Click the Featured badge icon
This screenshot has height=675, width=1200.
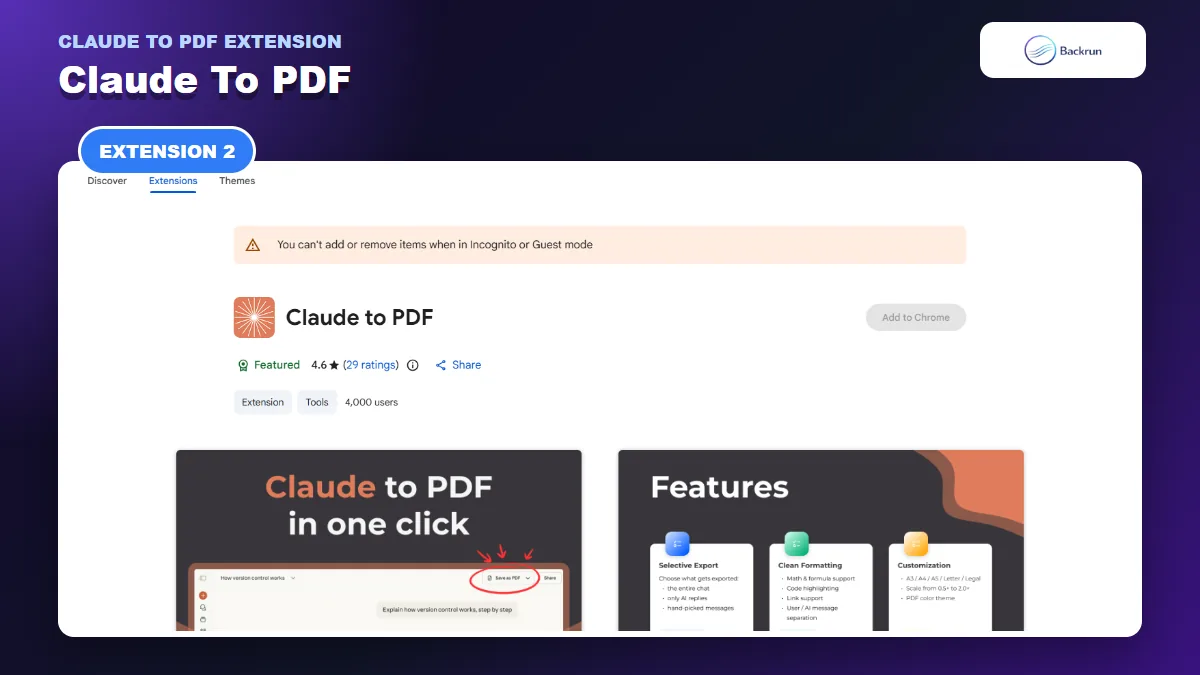point(243,365)
